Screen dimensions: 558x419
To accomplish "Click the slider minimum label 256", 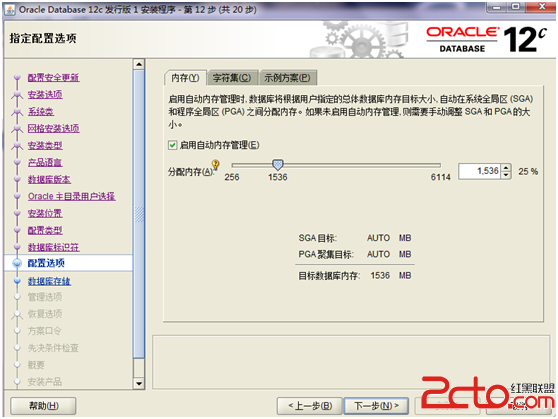I will [232, 177].
